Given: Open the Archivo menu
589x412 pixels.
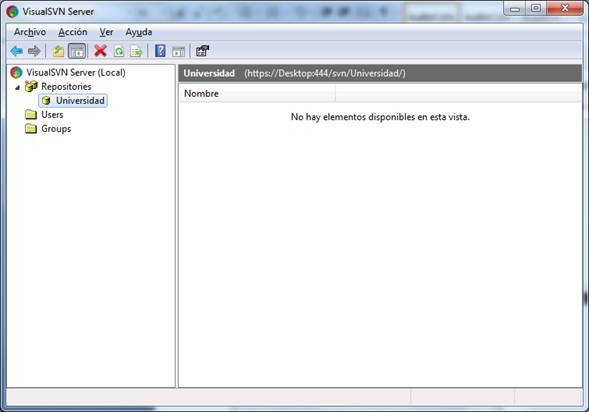Looking at the screenshot, I should point(30,32).
